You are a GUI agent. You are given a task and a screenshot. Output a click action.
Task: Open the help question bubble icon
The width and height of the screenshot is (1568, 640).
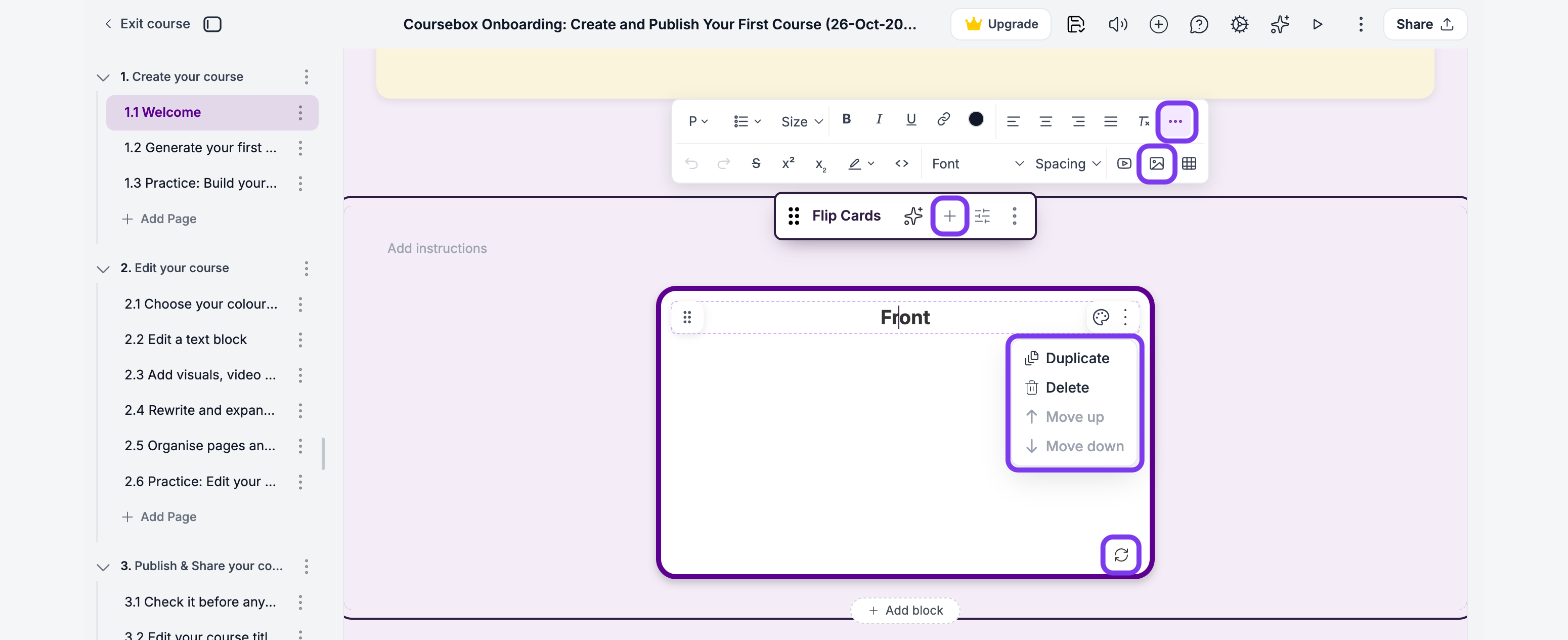1199,24
